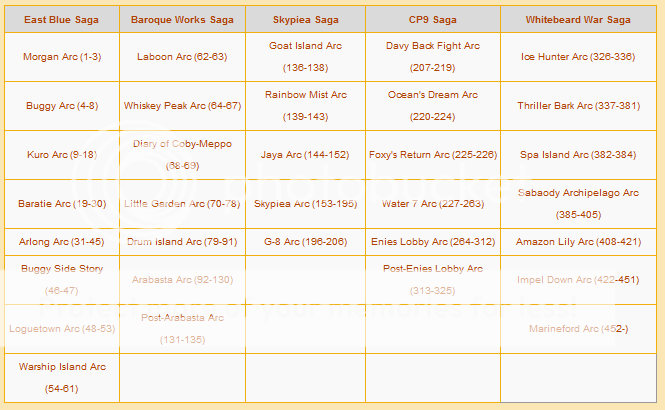The width and height of the screenshot is (665, 410).
Task: Open Little Garden Arc (70-78) link
Action: tap(182, 204)
